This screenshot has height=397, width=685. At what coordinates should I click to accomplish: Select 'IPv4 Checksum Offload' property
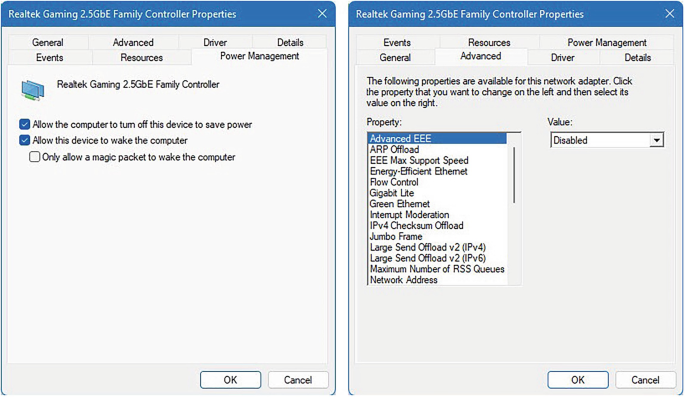[x=437, y=226]
